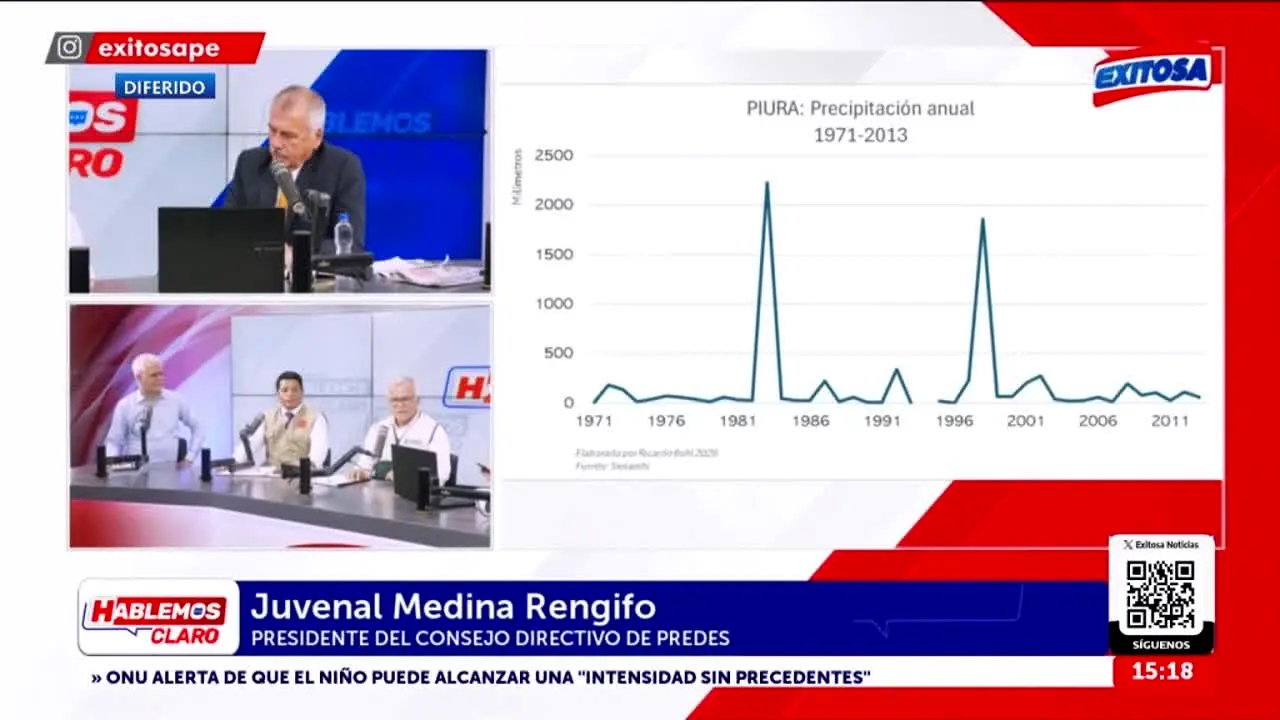Click the Hablemos Claro show logo
The image size is (1280, 720).
point(158,618)
